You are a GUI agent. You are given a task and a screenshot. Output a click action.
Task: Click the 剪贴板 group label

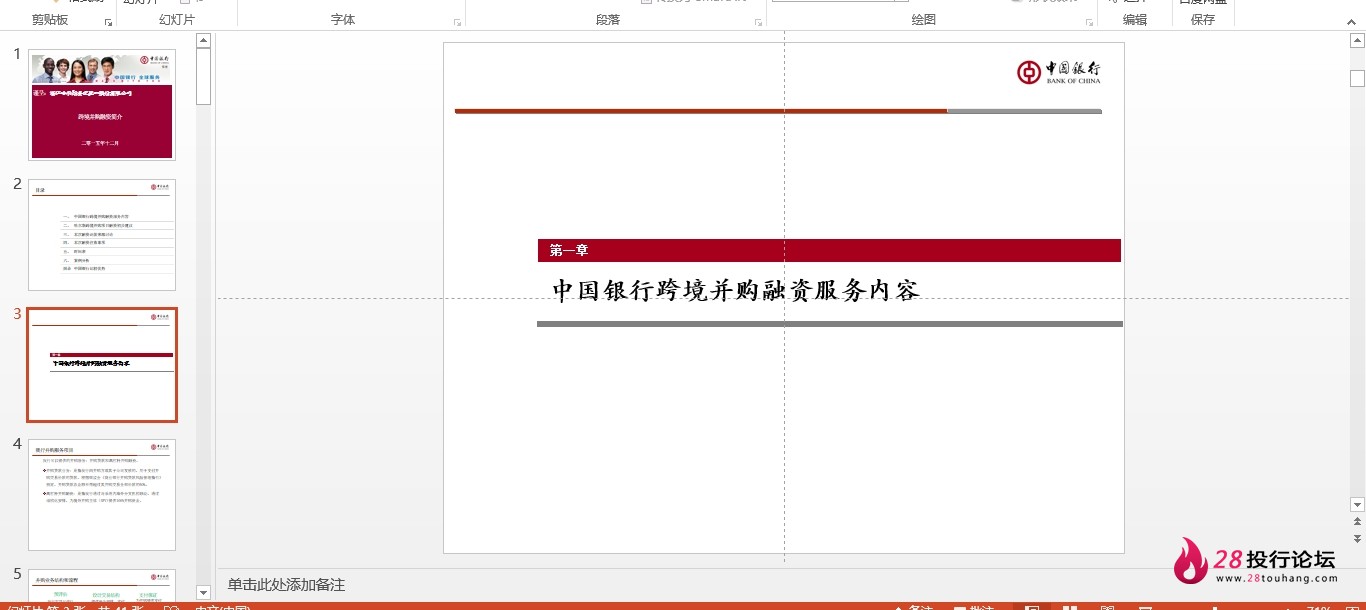[50, 20]
